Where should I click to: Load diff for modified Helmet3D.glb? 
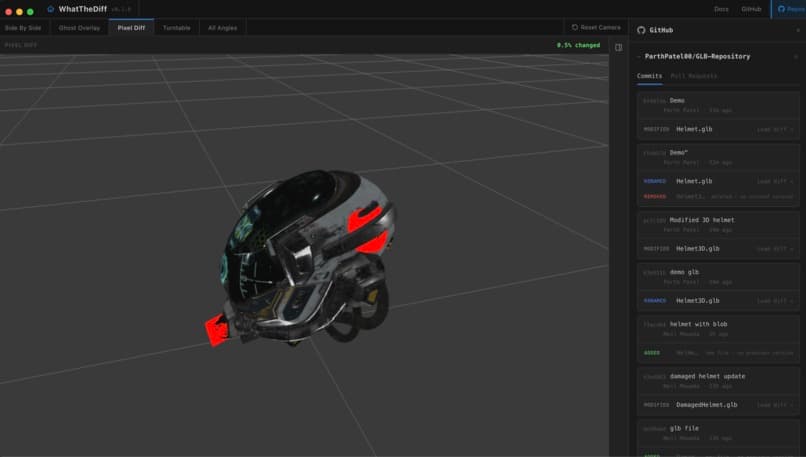[x=775, y=249]
